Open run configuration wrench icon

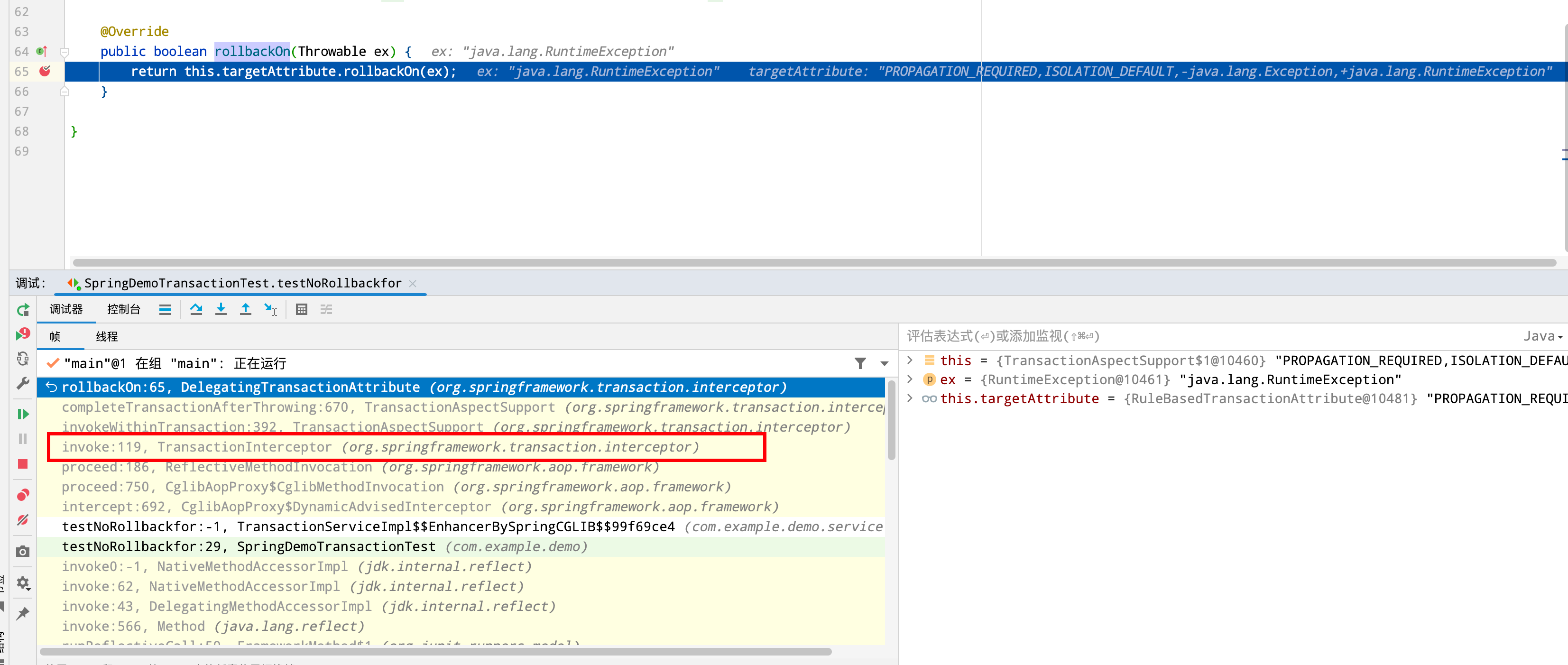tap(22, 384)
